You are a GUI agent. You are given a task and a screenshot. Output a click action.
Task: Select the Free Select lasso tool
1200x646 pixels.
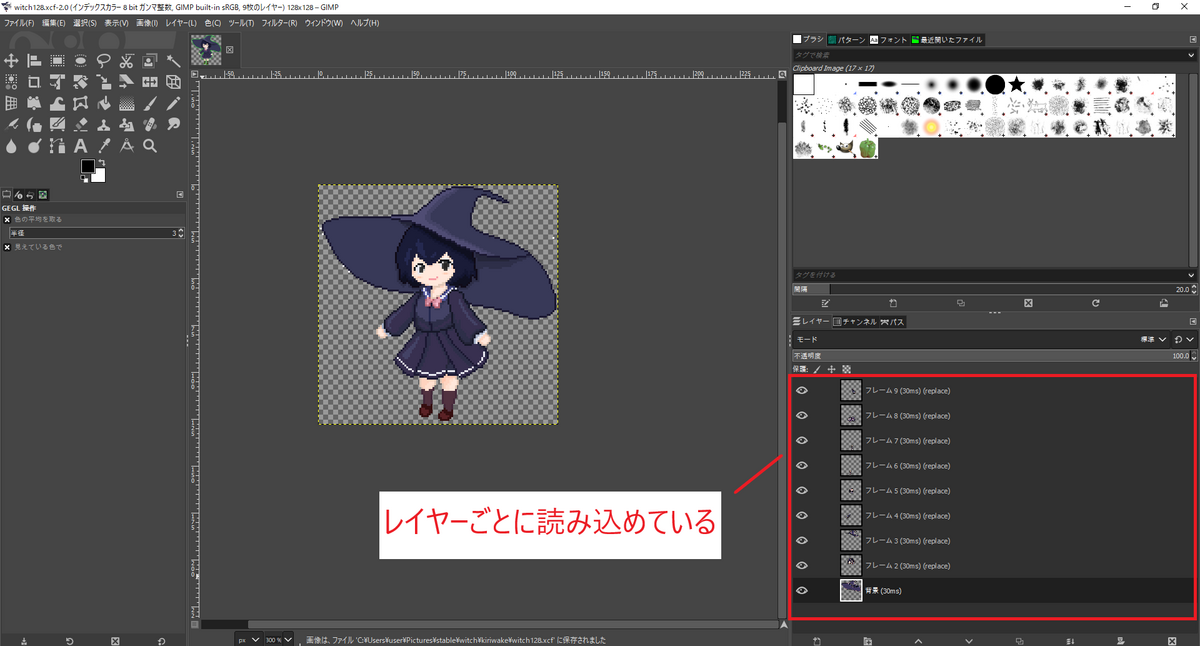coord(103,60)
